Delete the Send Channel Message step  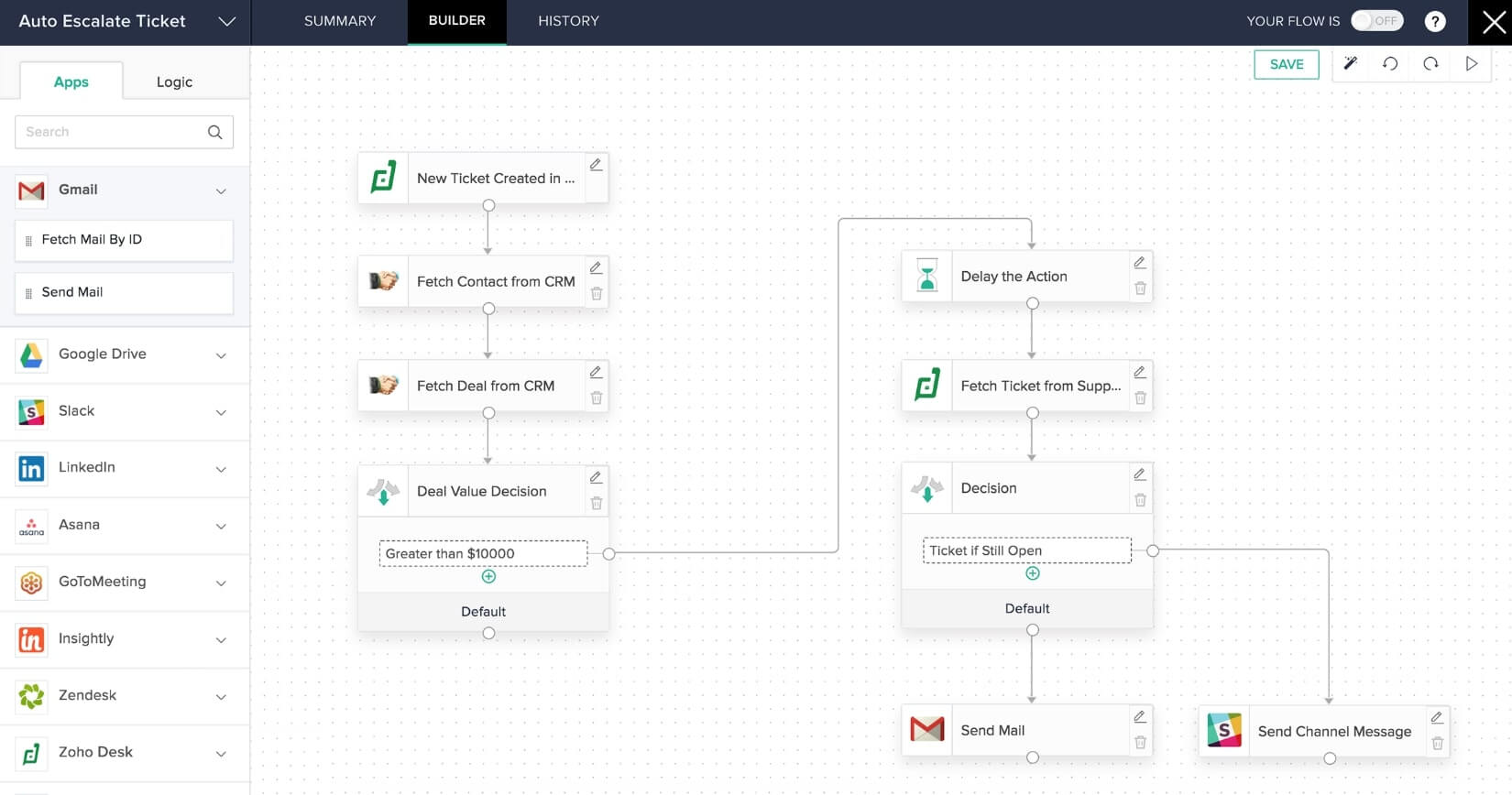point(1437,744)
